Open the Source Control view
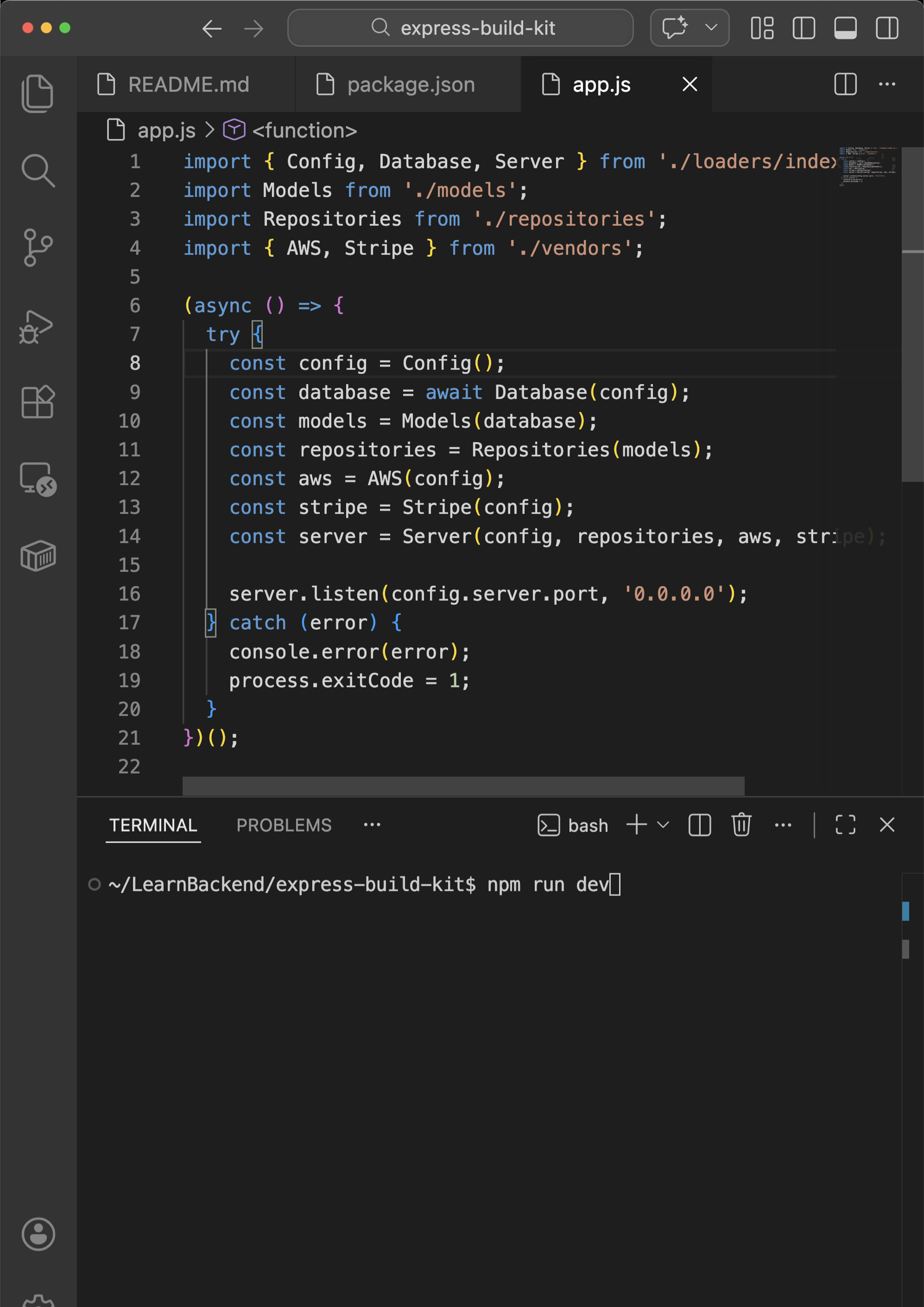The height and width of the screenshot is (1307, 924). 37,247
